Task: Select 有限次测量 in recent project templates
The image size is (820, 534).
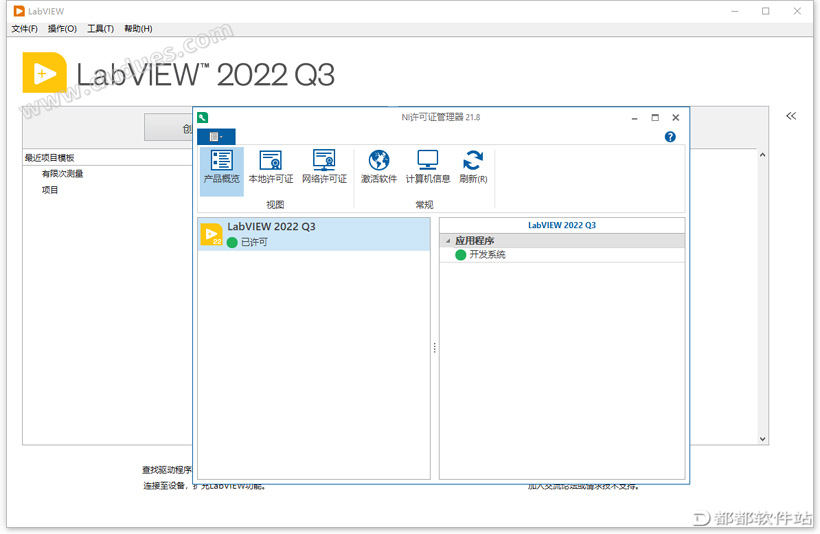Action: 62,174
